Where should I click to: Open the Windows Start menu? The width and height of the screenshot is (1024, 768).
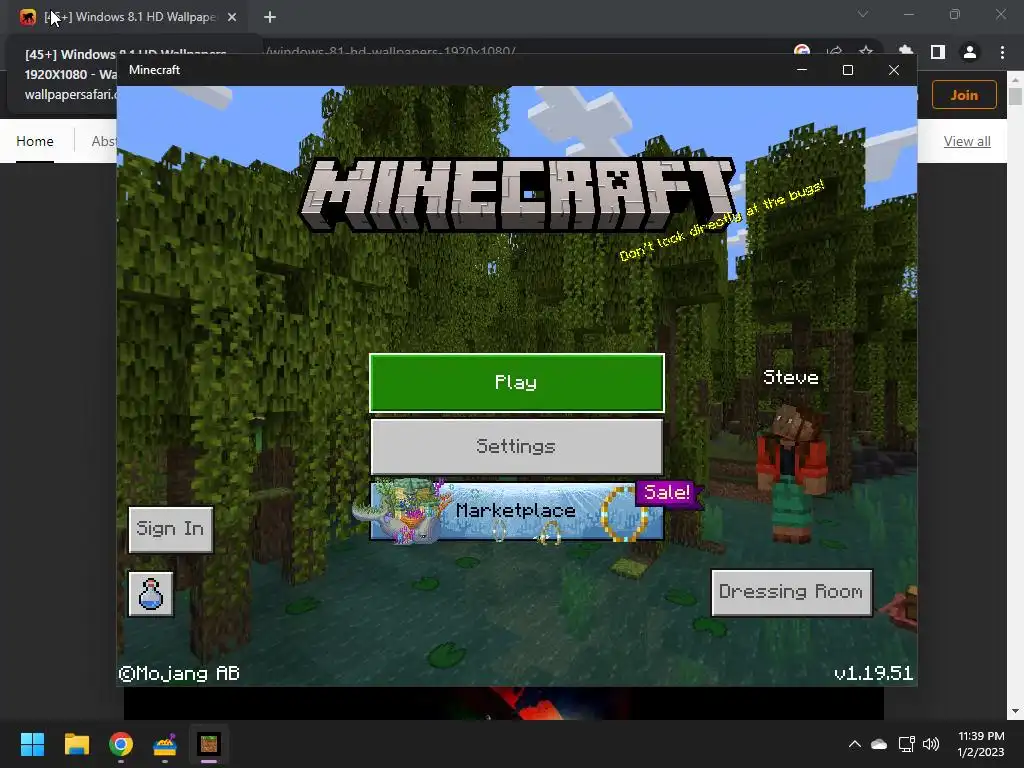32,744
